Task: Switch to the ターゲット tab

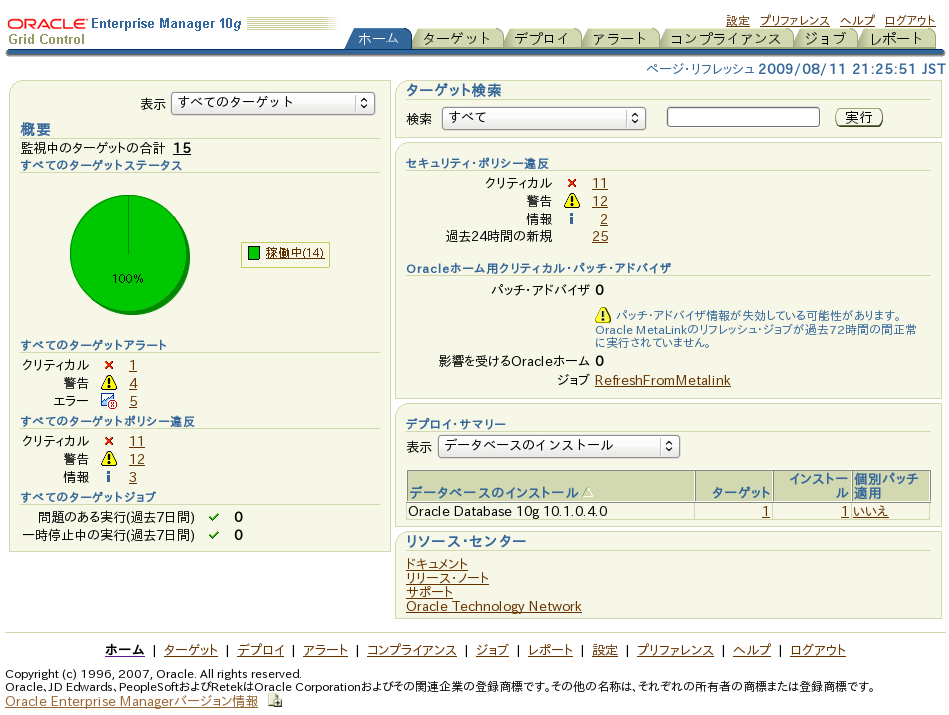Action: coord(457,39)
